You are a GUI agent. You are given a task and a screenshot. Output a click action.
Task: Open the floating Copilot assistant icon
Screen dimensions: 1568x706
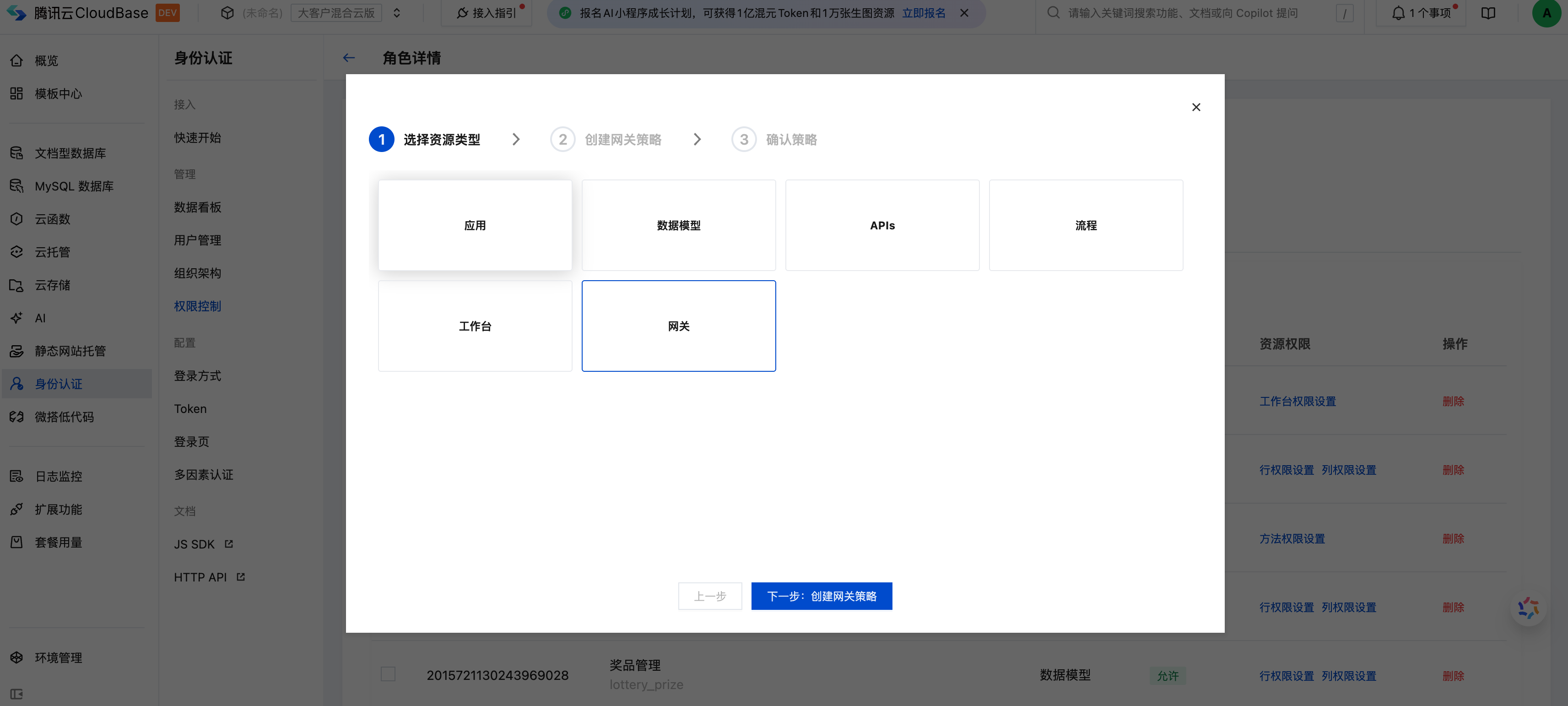point(1528,607)
